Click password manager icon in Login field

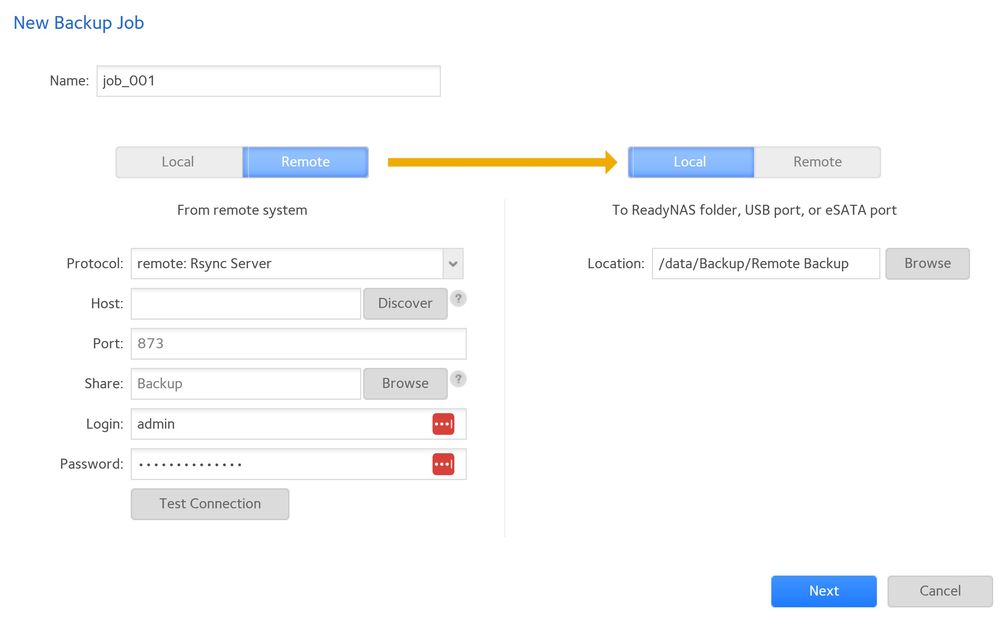pyautogui.click(x=443, y=424)
